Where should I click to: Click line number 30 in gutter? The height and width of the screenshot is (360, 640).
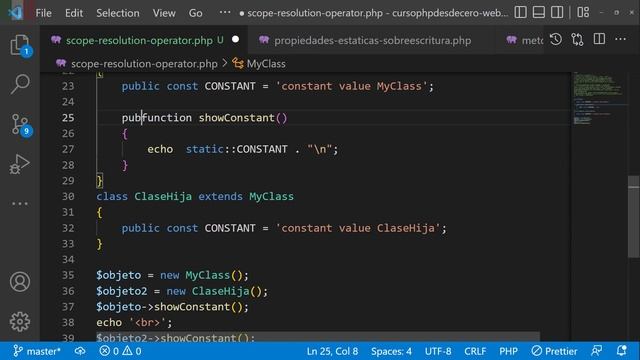click(x=68, y=196)
